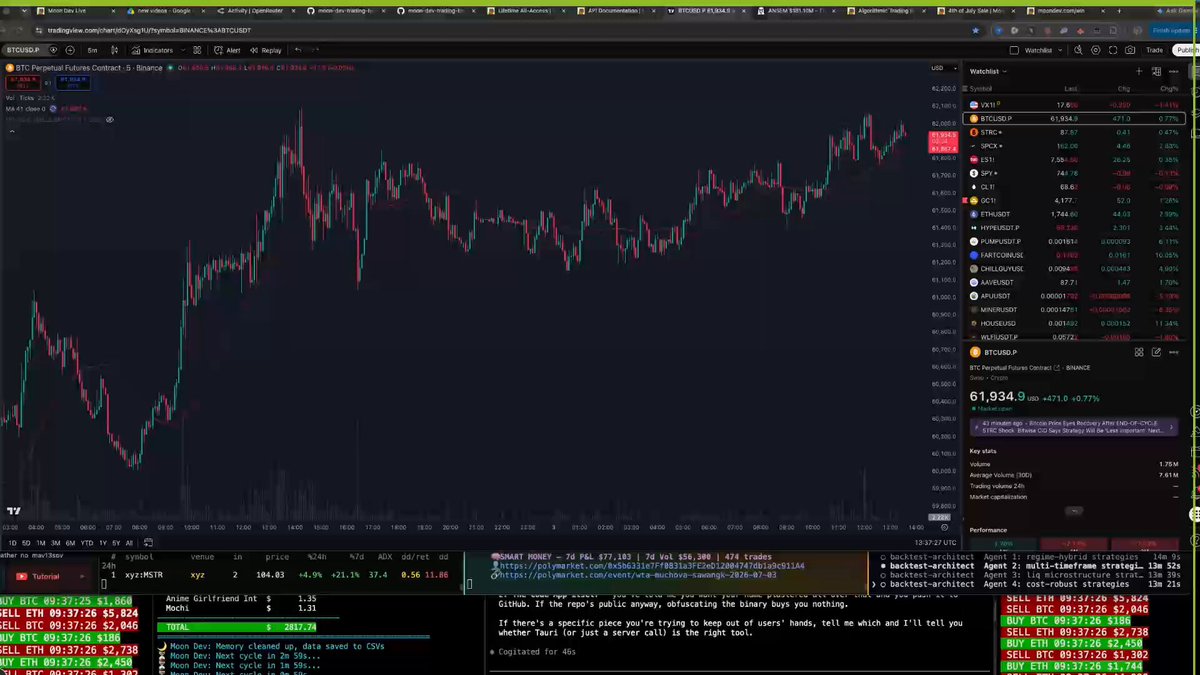Screen dimensions: 1200x675
Task: Select the 3M date range
Action: (56, 543)
